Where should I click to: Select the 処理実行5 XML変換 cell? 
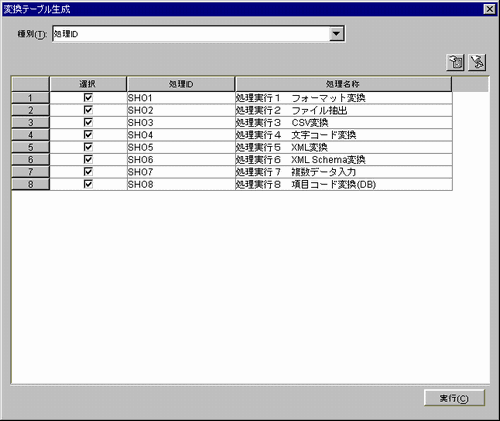[x=344, y=147]
